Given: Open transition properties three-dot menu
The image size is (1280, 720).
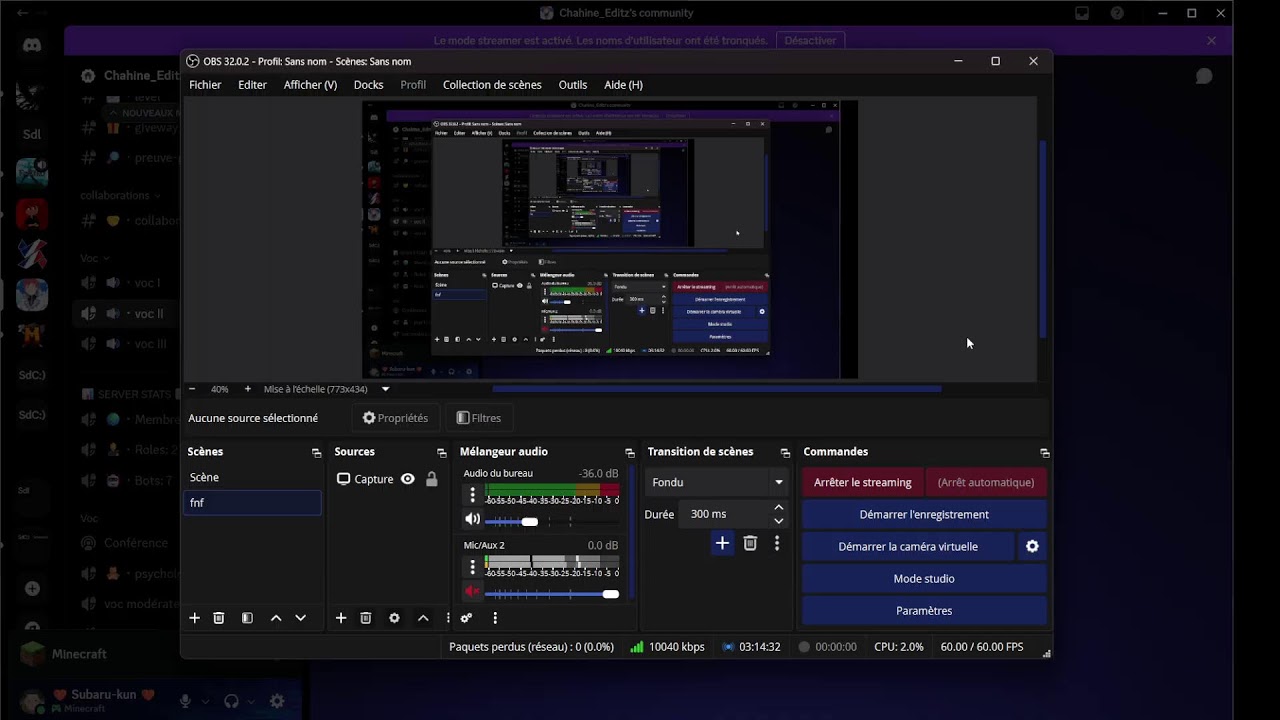Looking at the screenshot, I should pyautogui.click(x=777, y=543).
